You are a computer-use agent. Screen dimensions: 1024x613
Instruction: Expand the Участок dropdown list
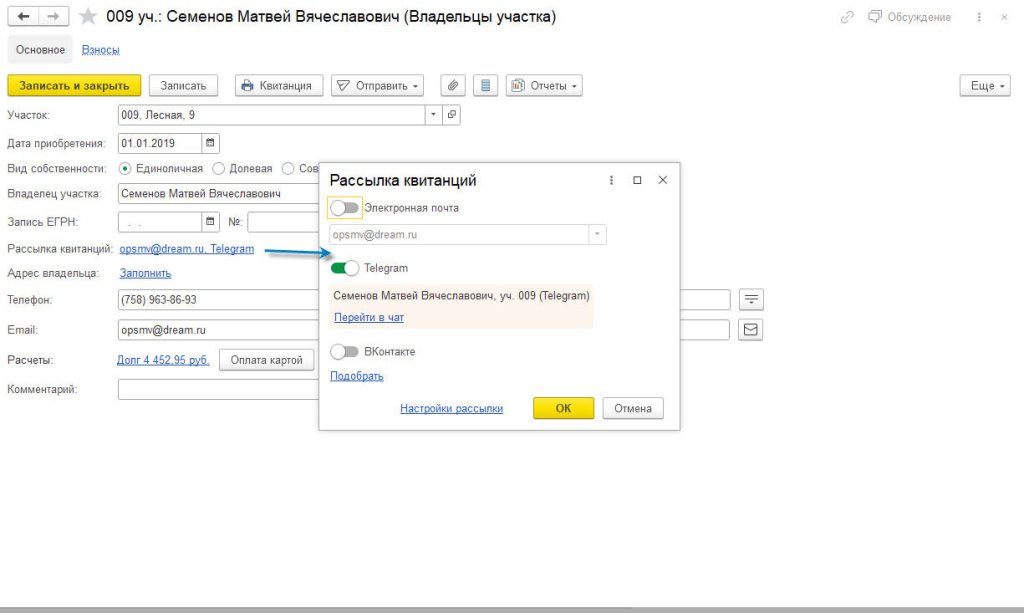(433, 115)
